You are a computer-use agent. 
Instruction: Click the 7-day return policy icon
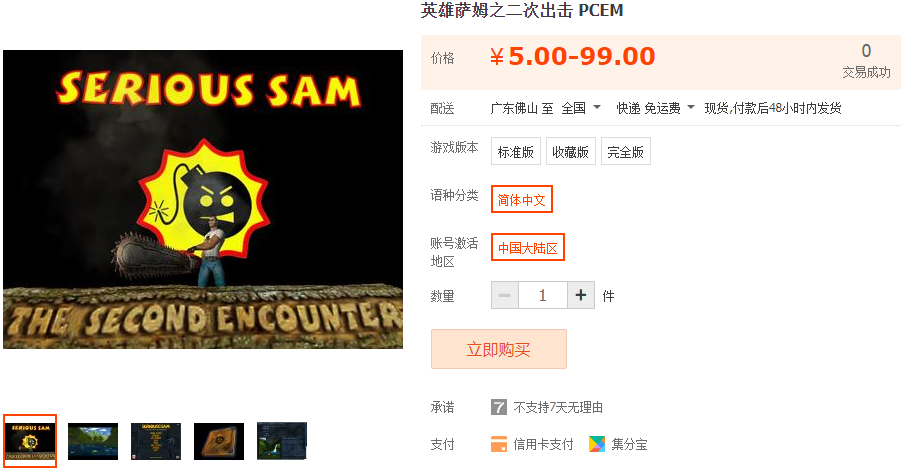pos(499,407)
